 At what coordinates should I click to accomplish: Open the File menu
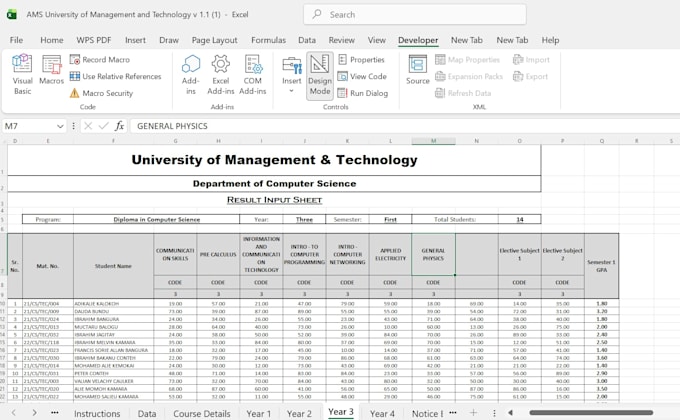(x=16, y=40)
